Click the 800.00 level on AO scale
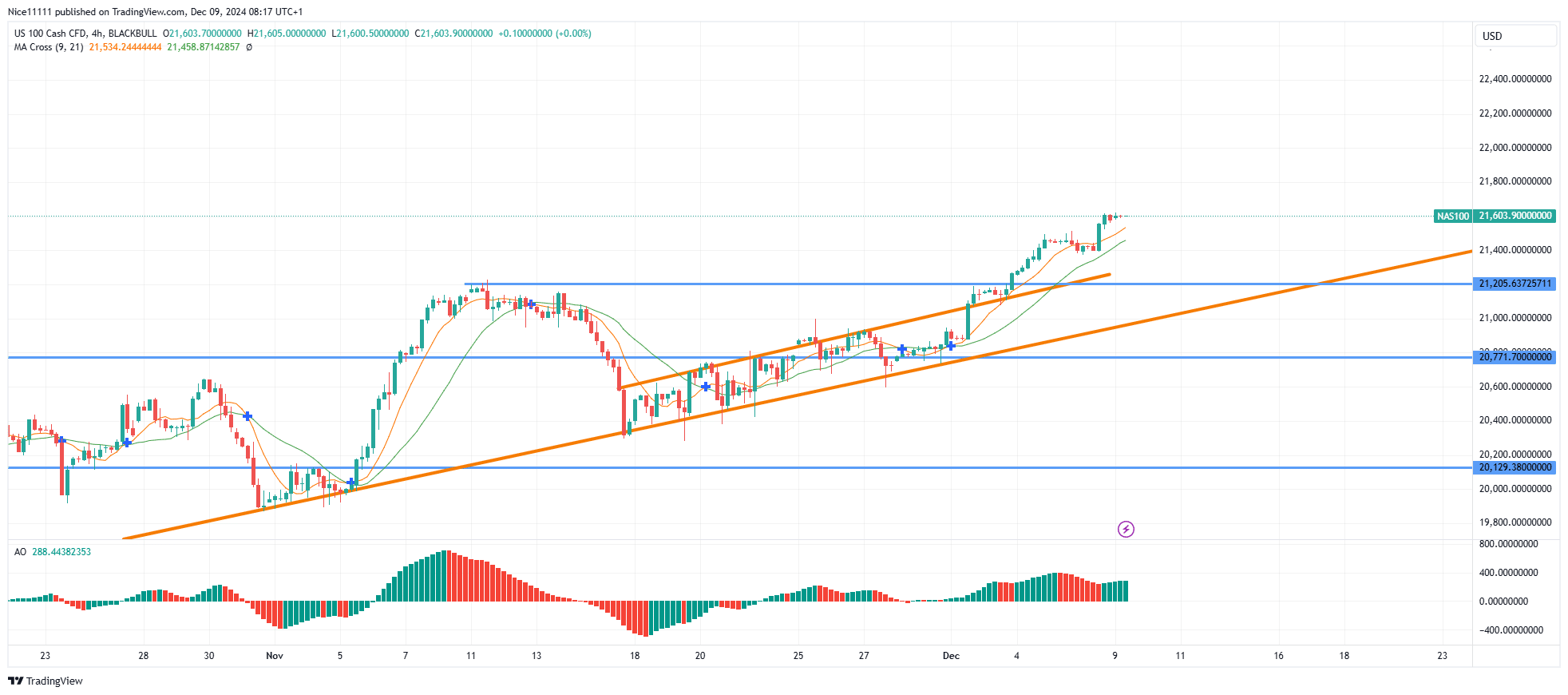This screenshot has height=695, width=1568. click(1508, 544)
